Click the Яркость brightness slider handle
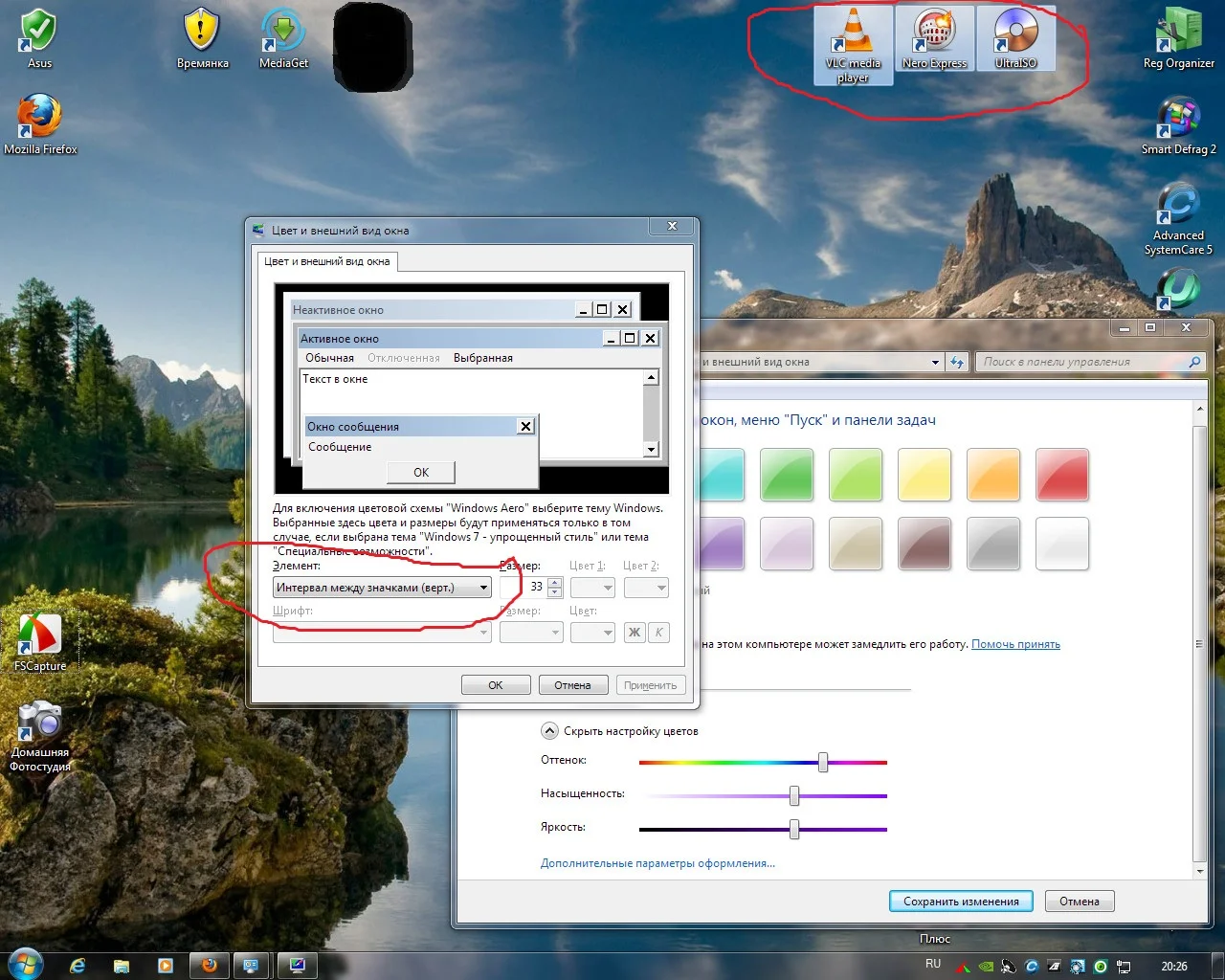This screenshot has width=1225, height=980. [794, 829]
